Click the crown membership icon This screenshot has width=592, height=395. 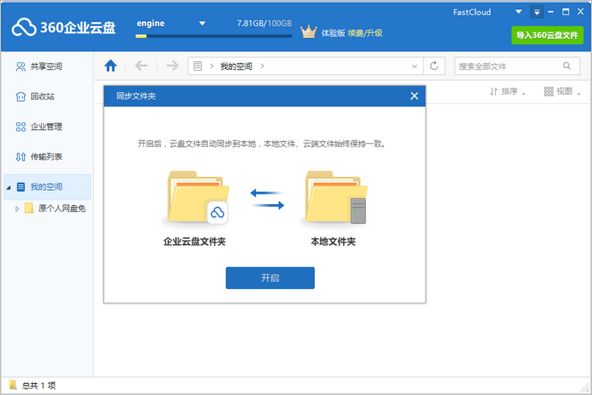pos(308,32)
